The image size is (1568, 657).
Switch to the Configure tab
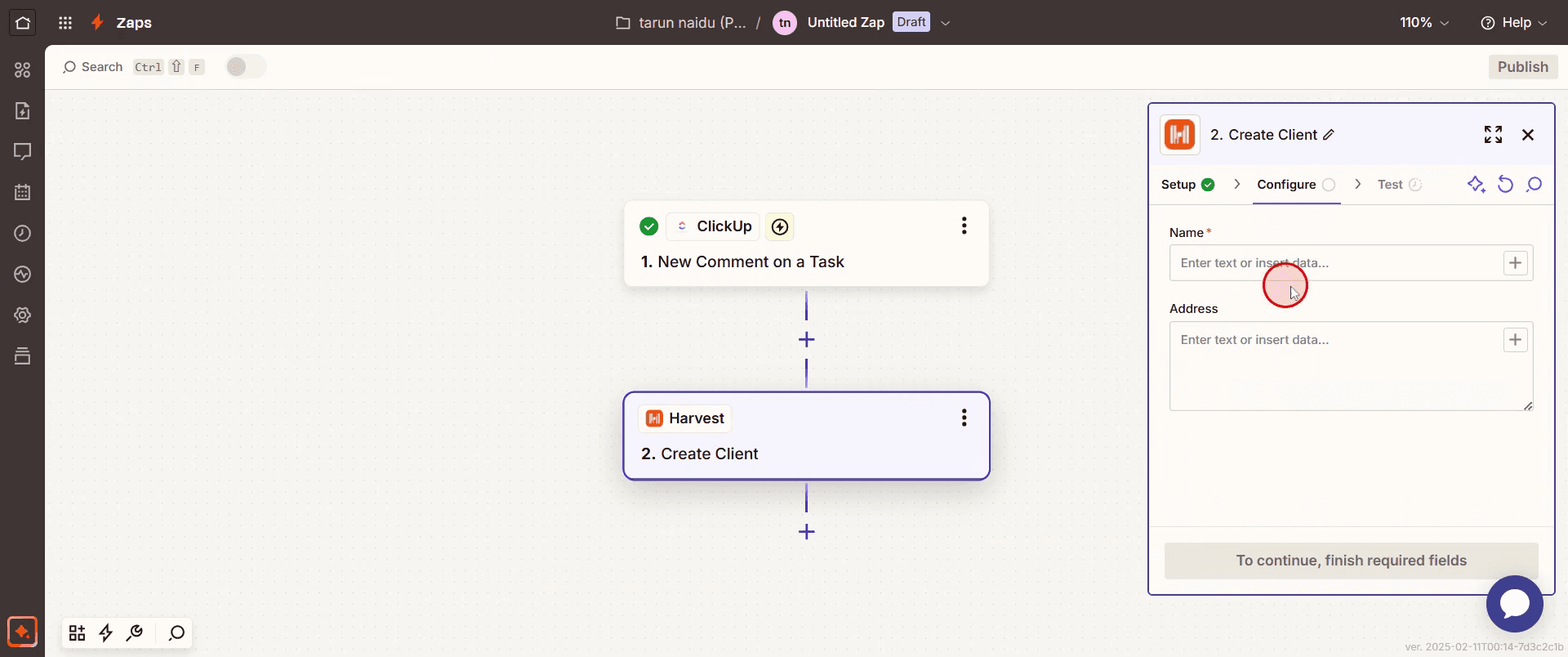pos(1296,185)
